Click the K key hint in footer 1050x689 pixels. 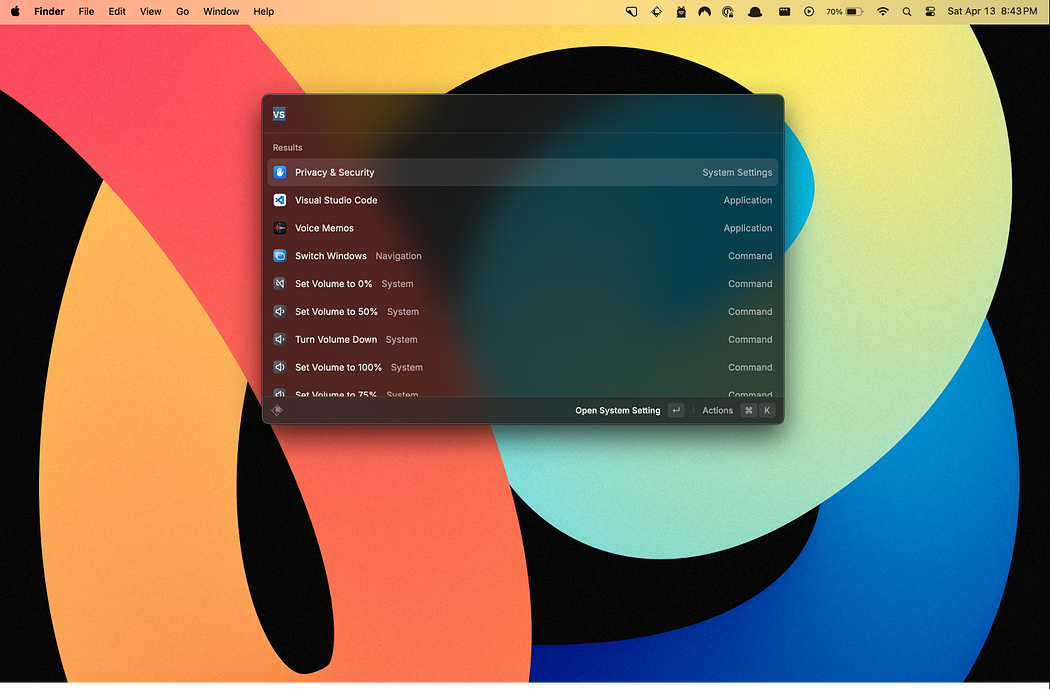(767, 410)
